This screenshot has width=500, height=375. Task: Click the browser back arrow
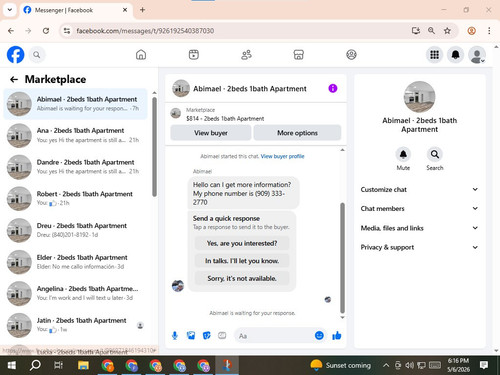tap(11, 31)
